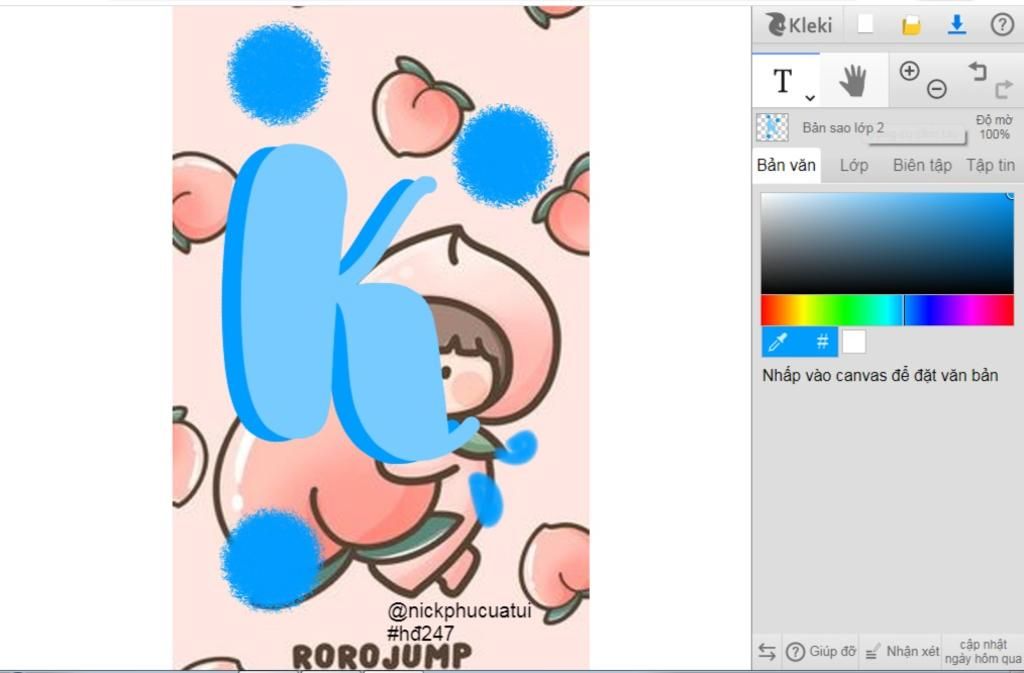Create a new image with the blank page icon
1024x673 pixels.
click(x=865, y=24)
